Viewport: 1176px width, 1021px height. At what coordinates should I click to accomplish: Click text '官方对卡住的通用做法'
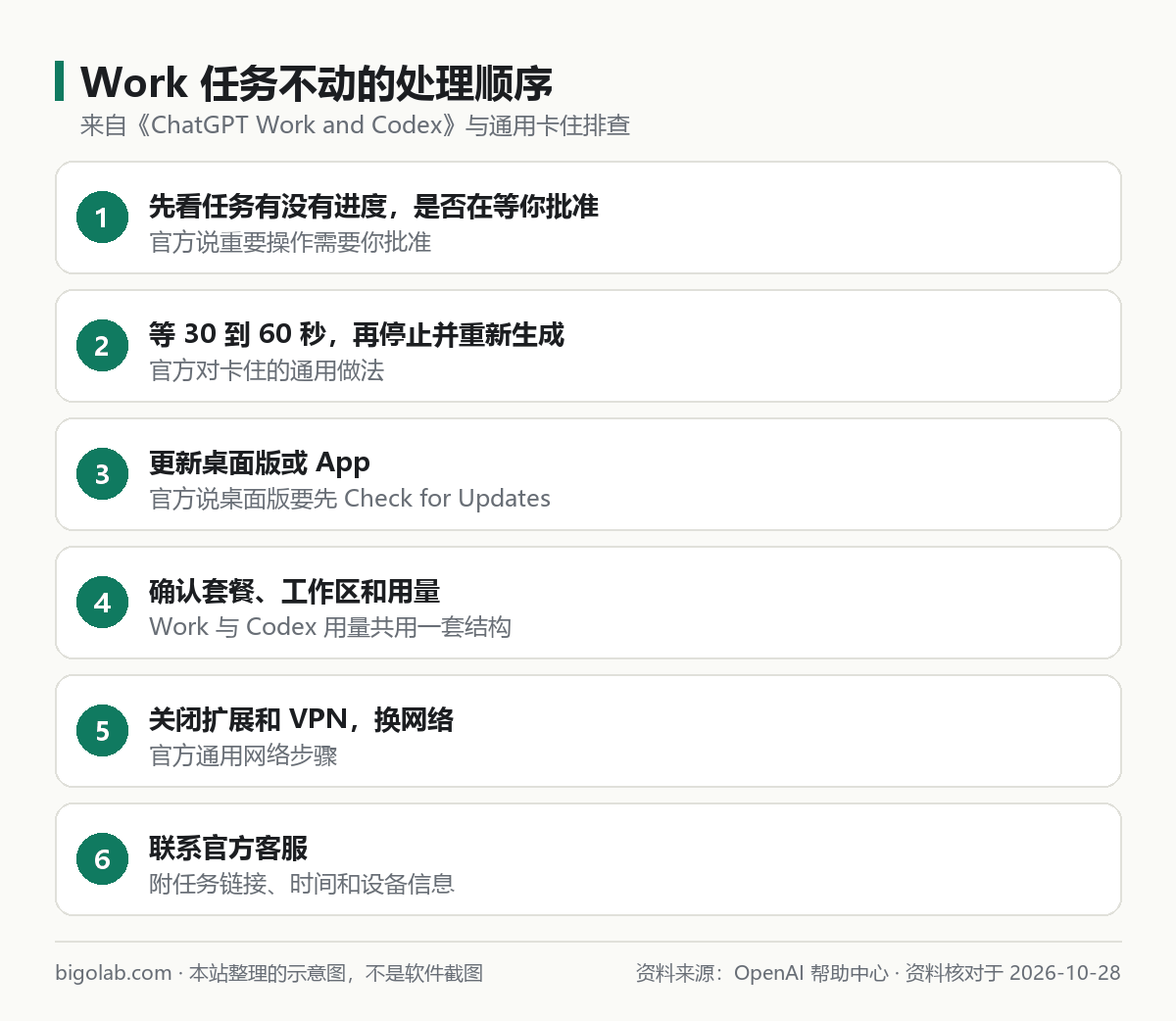tap(267, 370)
